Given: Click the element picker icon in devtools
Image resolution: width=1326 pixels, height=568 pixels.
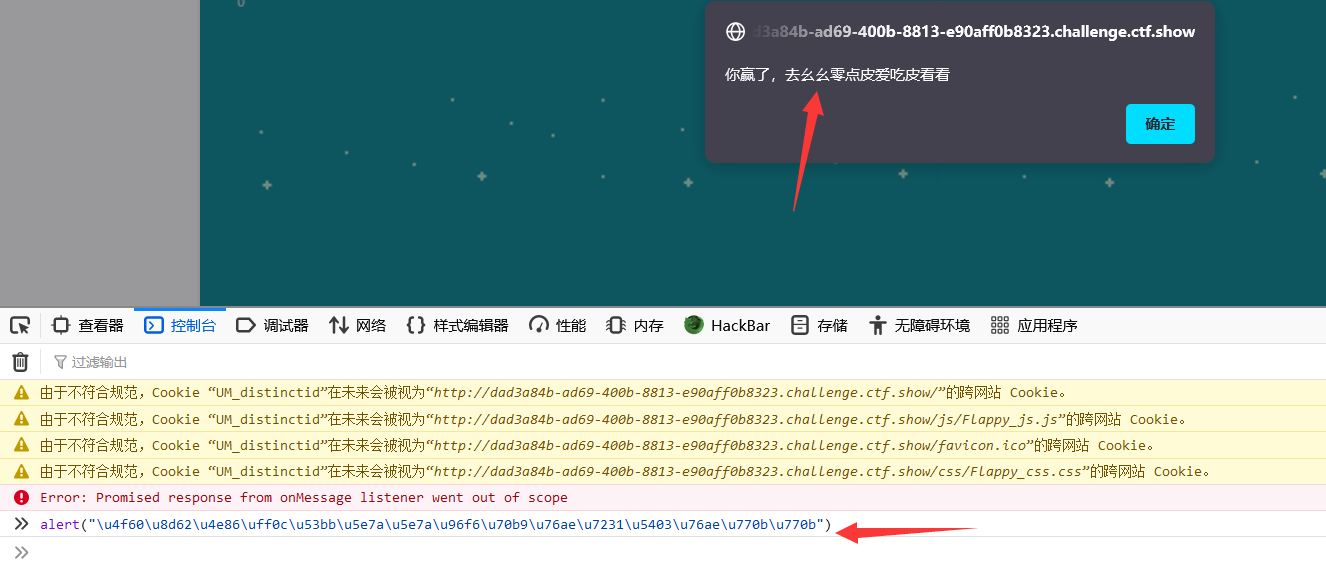Looking at the screenshot, I should click(x=20, y=325).
